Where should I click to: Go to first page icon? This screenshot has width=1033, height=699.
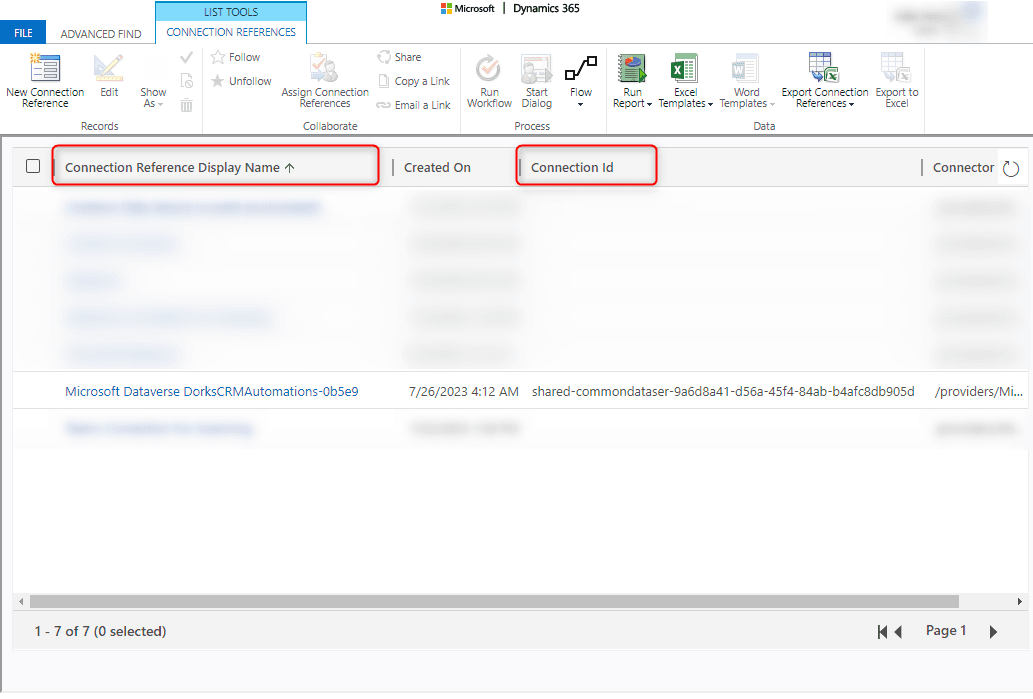pos(882,632)
